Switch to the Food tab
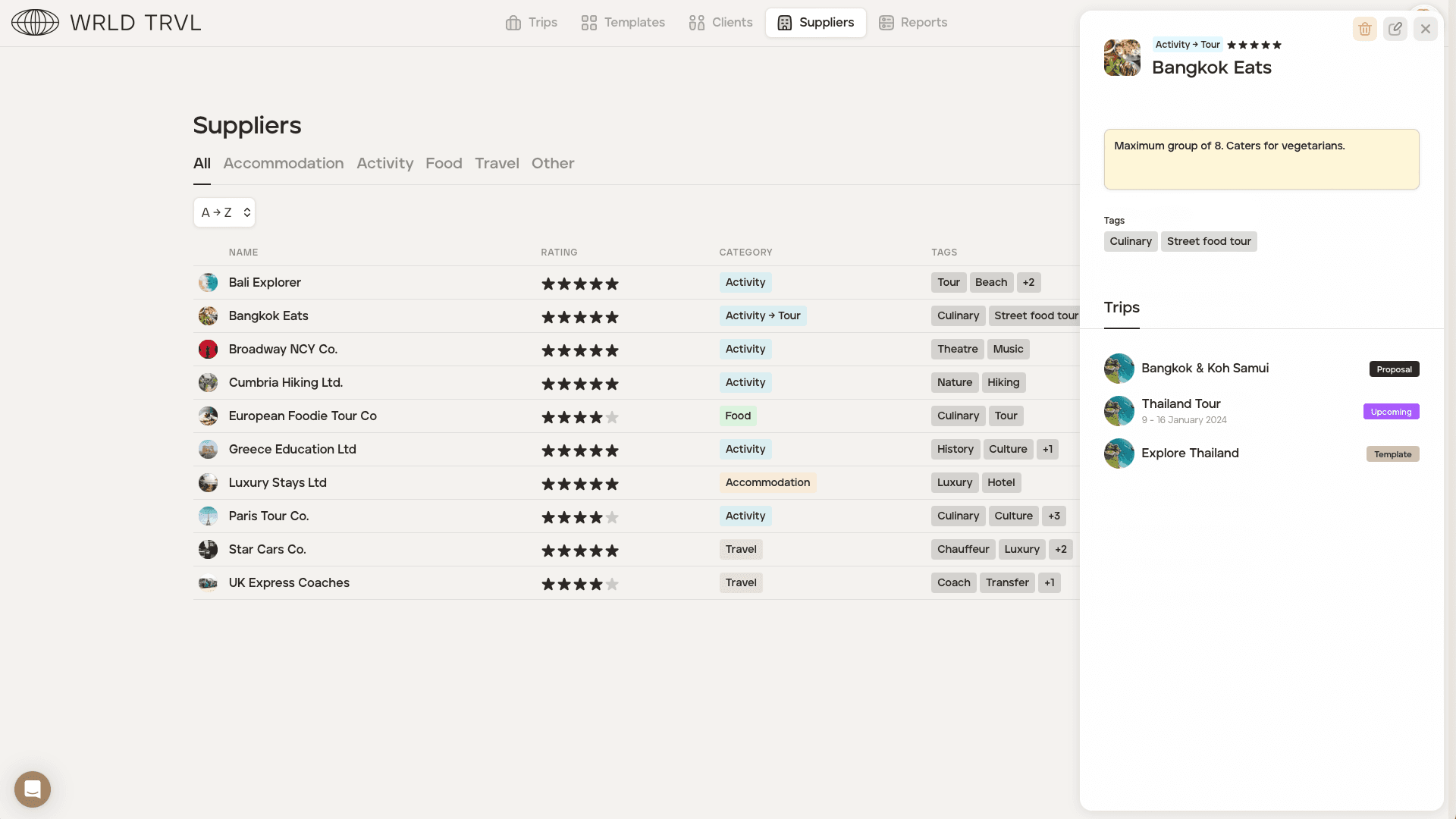1456x819 pixels. pyautogui.click(x=444, y=163)
